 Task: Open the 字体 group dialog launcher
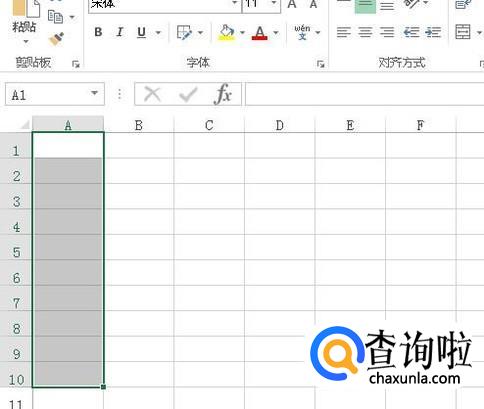click(x=321, y=64)
